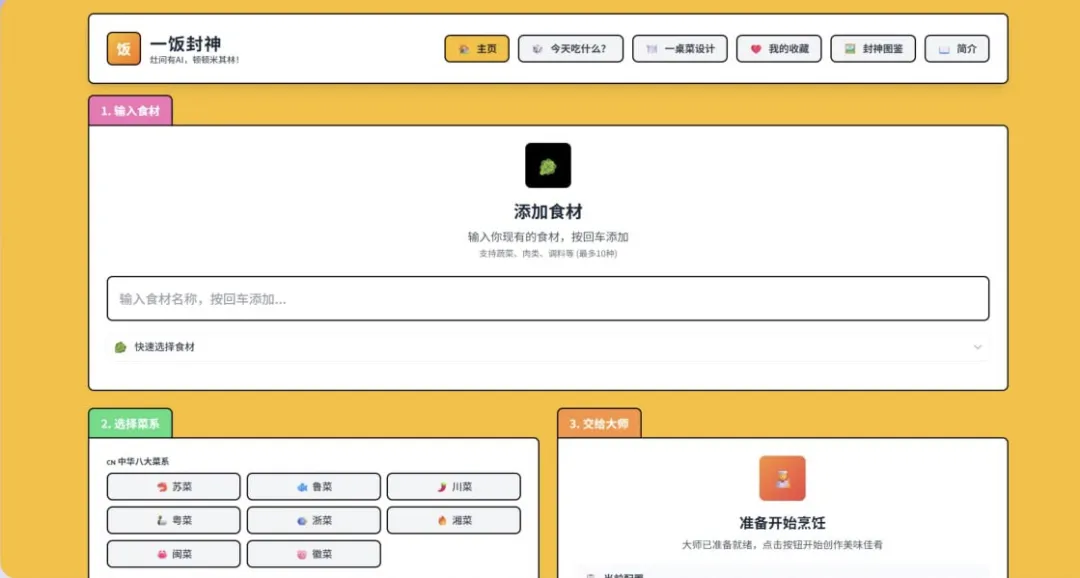The width and height of the screenshot is (1080, 578).
Task: Choose the 湘菜 cuisine button
Action: click(453, 521)
